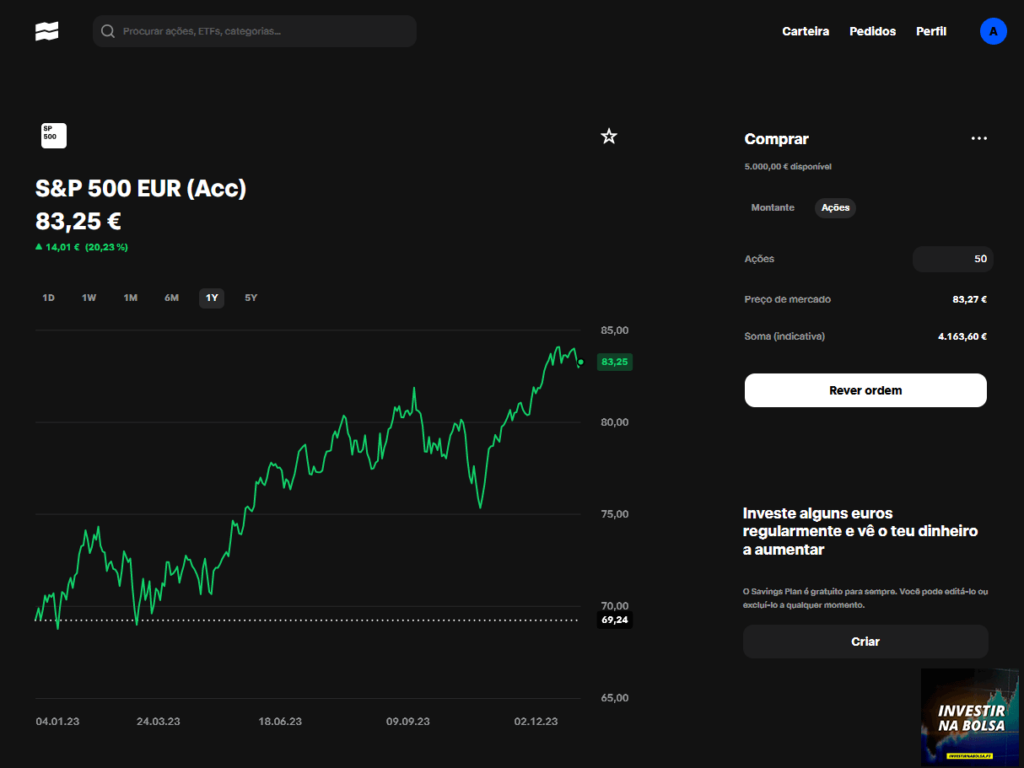
Task: Select the 1Y chart range
Action: point(212,298)
